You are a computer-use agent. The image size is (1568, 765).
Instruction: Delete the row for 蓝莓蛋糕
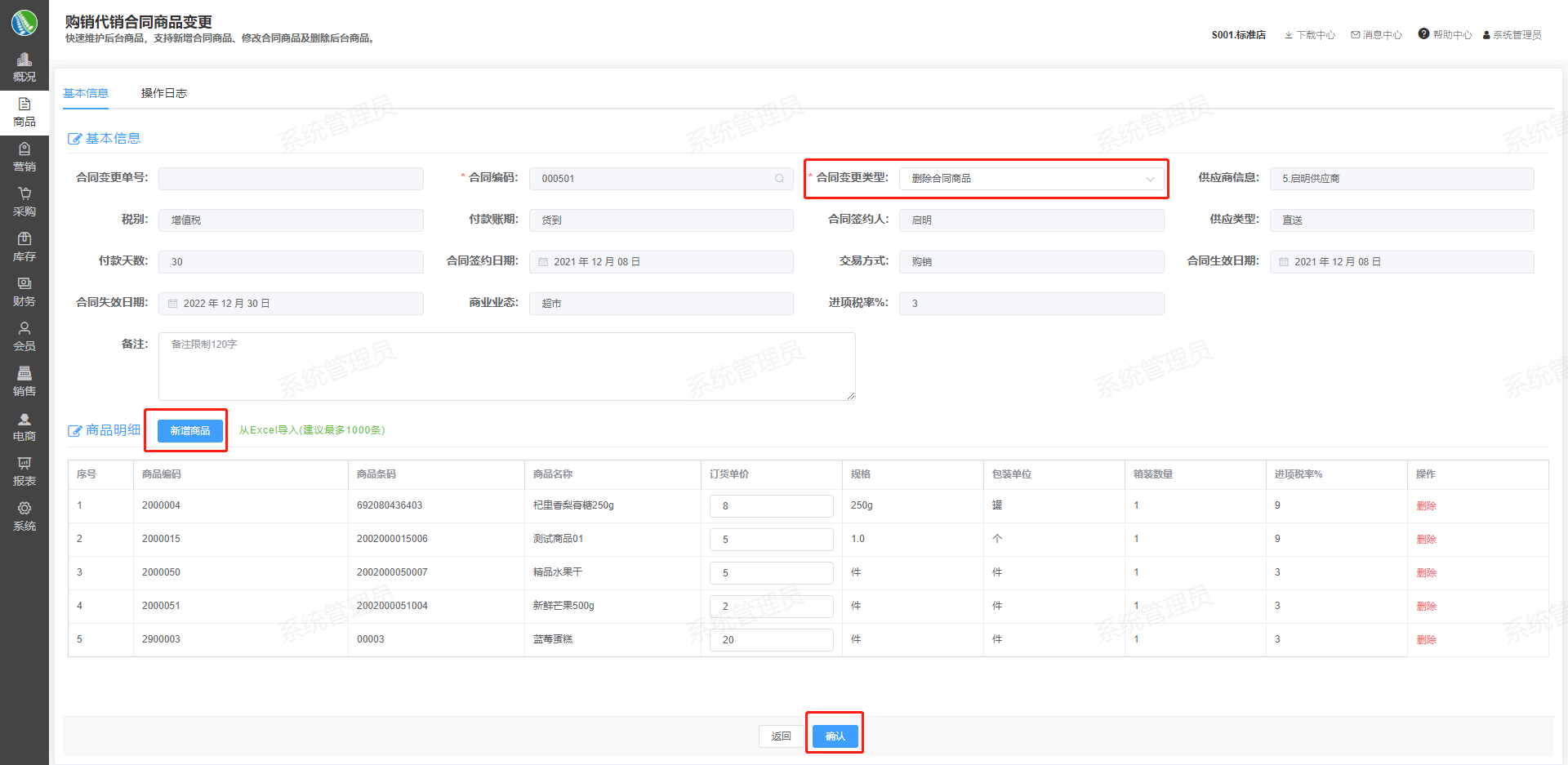[1426, 640]
